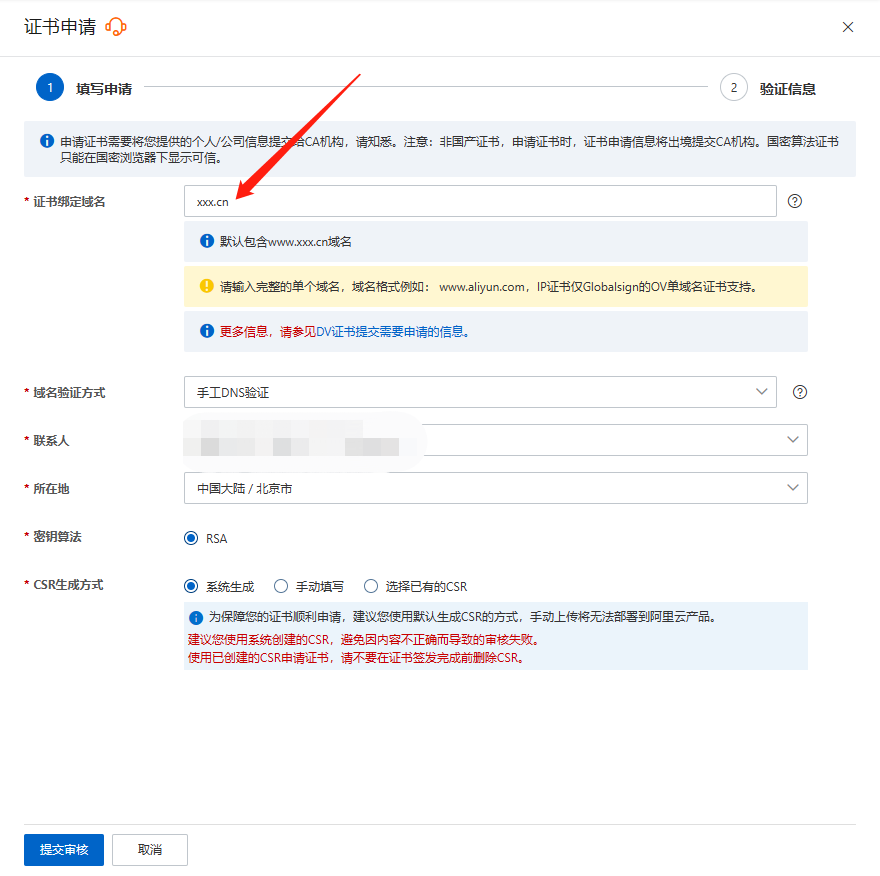Go to step 1 填写申请

[x=50, y=88]
